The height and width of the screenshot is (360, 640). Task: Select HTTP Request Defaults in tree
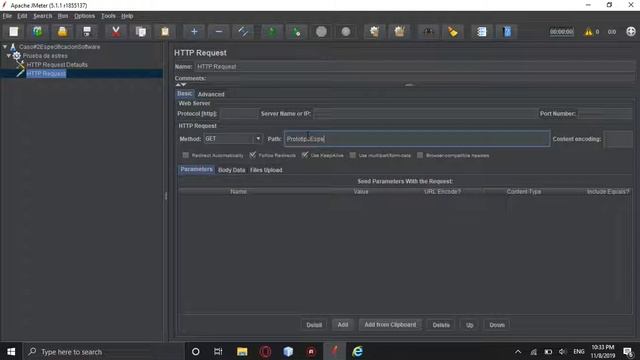click(x=57, y=64)
